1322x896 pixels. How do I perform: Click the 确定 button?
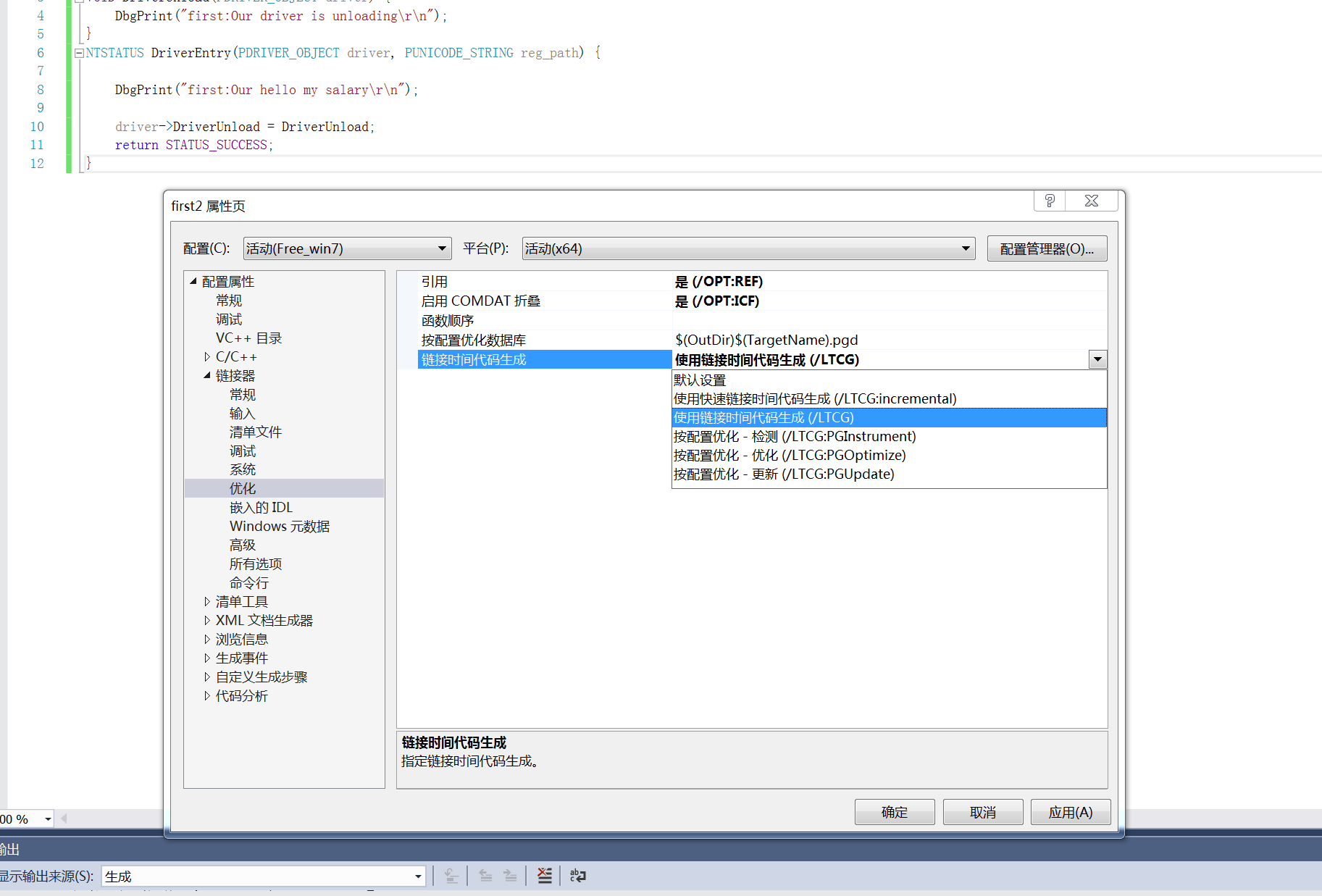[894, 811]
